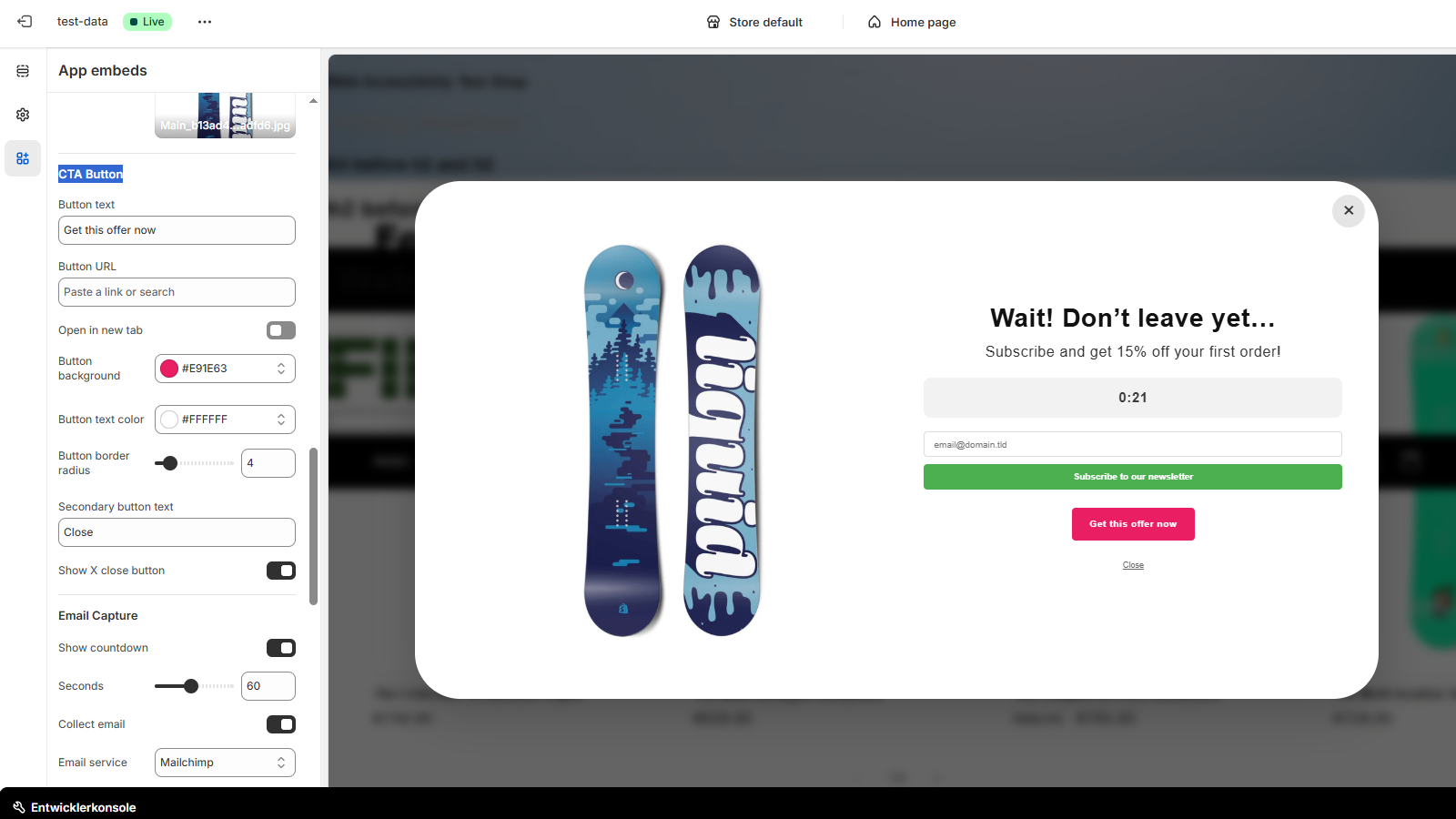1456x819 pixels.
Task: Open the three-dot more actions menu
Action: (x=205, y=22)
